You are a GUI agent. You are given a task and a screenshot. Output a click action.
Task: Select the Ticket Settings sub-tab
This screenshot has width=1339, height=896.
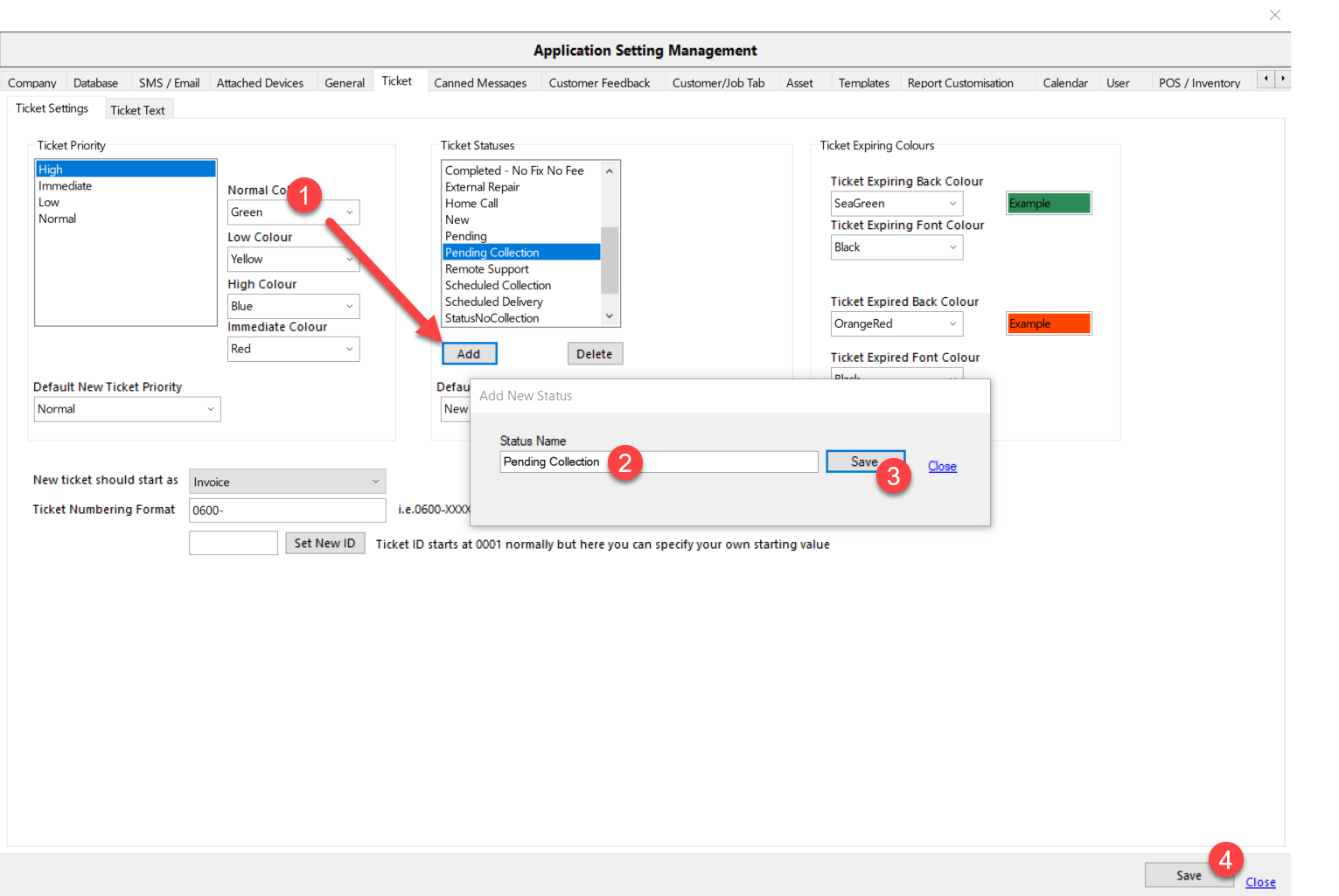pos(52,108)
